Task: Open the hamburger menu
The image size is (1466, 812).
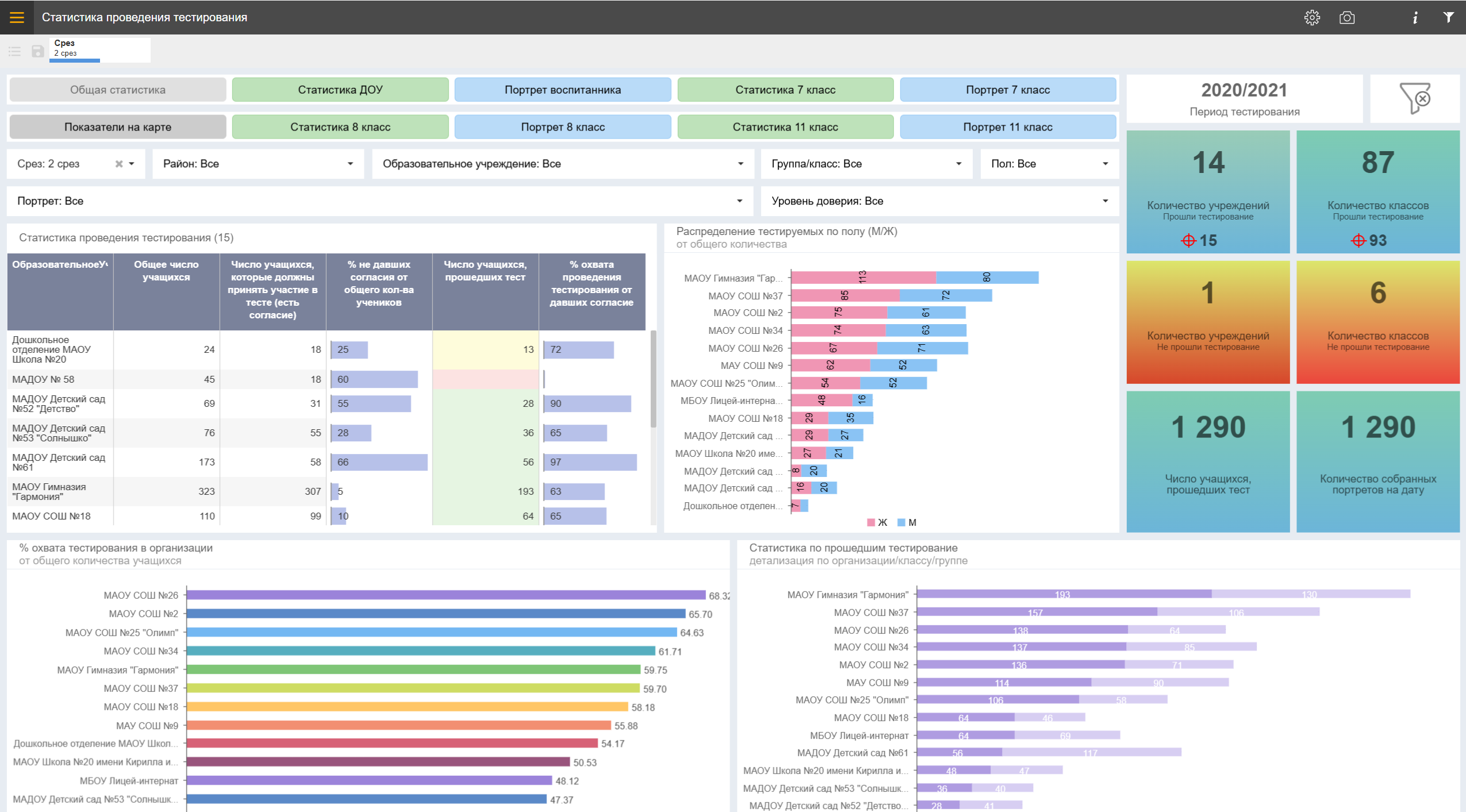Action: pyautogui.click(x=17, y=17)
